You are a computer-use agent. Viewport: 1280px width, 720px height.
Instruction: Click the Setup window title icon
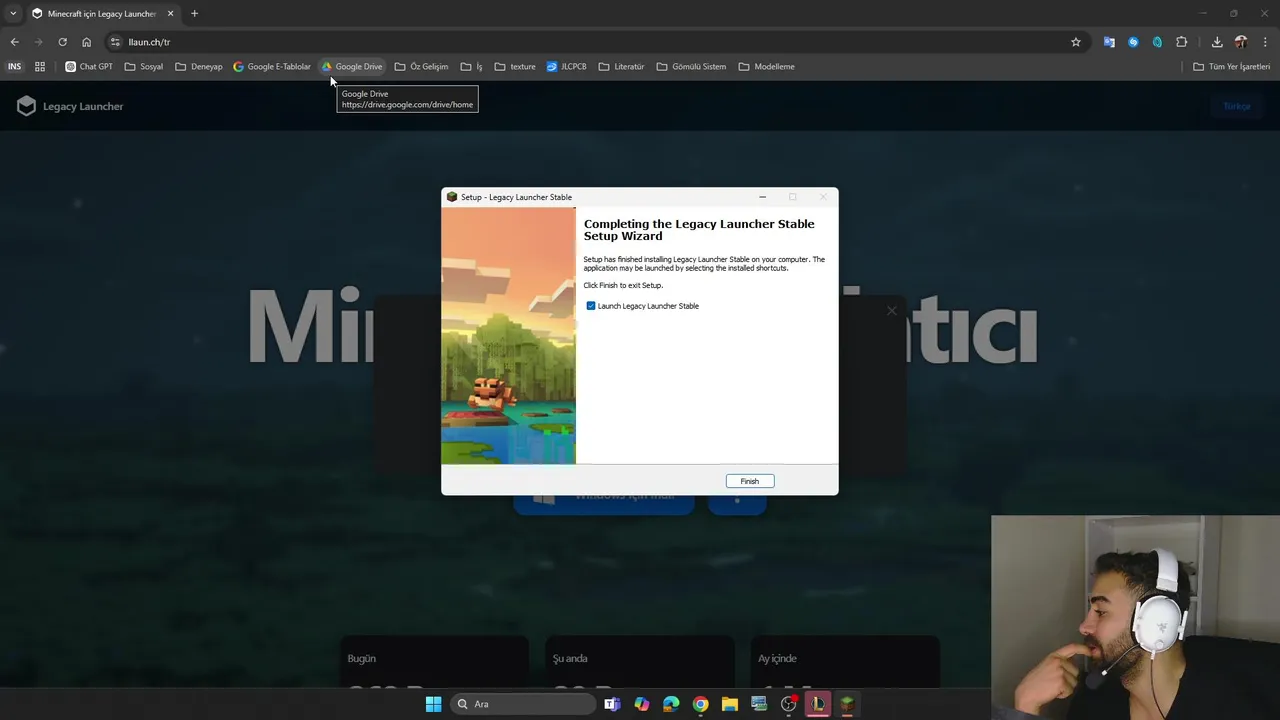click(x=452, y=197)
